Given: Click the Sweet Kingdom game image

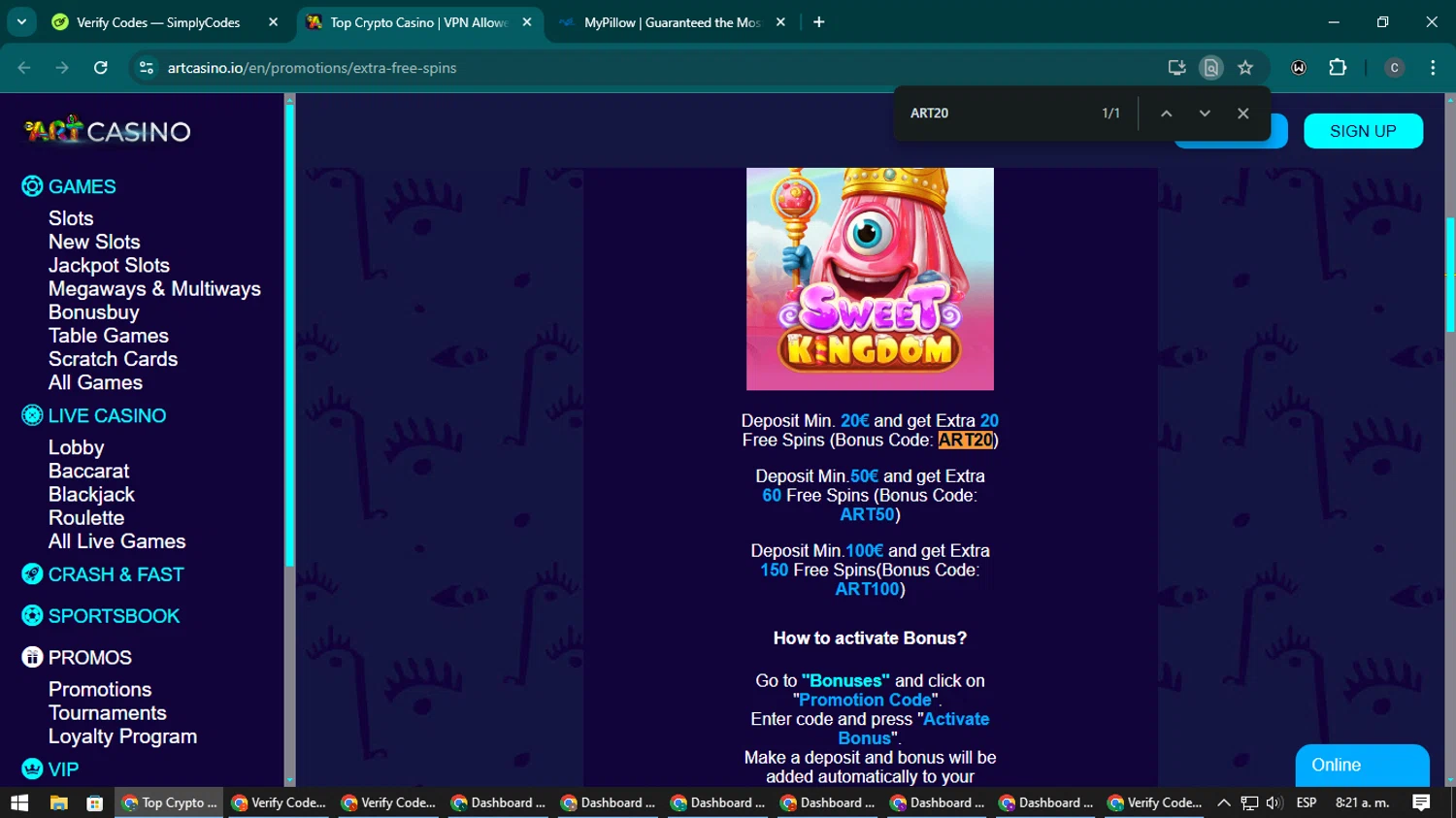Looking at the screenshot, I should [870, 278].
